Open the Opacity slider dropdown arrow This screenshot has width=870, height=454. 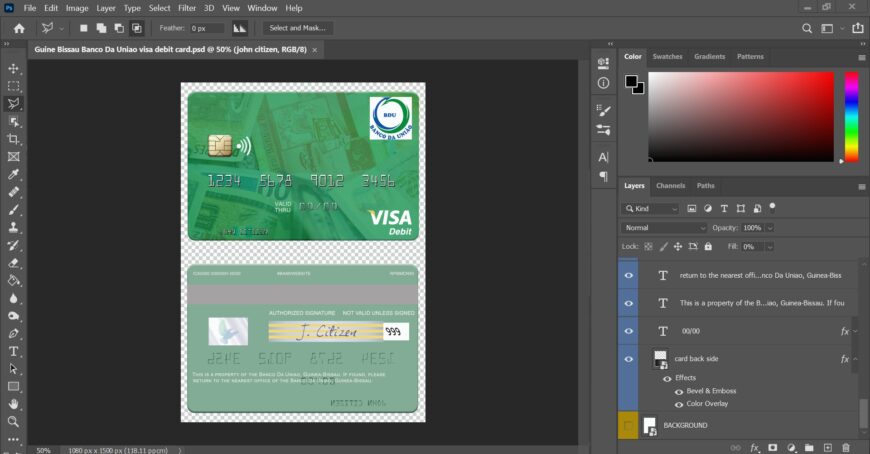click(770, 228)
